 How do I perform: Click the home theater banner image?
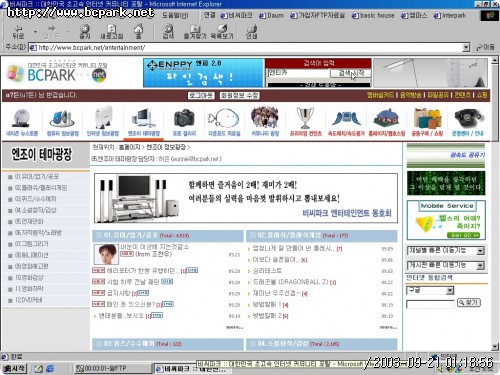246,198
